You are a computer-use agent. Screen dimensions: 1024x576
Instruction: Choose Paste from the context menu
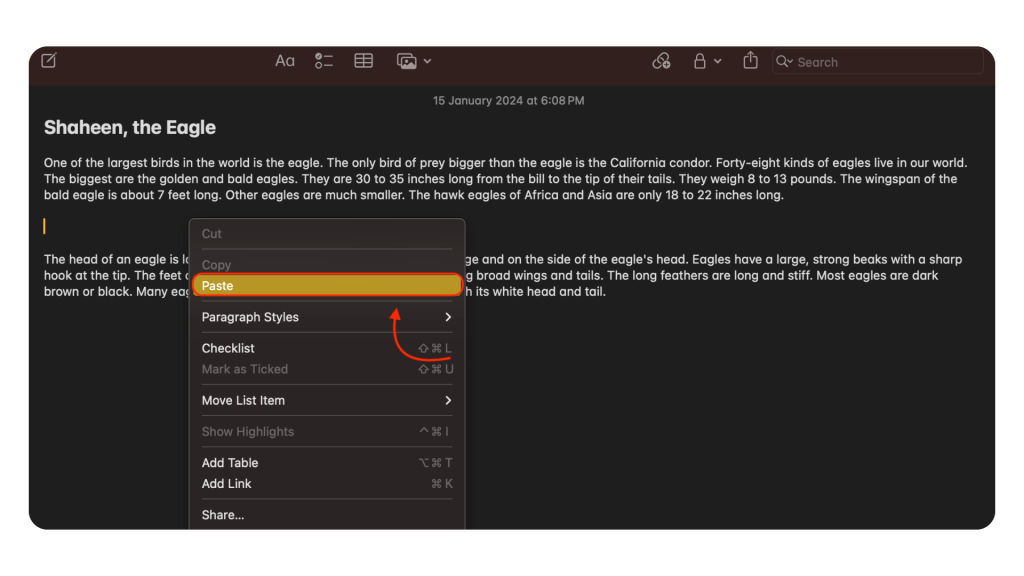click(x=327, y=286)
